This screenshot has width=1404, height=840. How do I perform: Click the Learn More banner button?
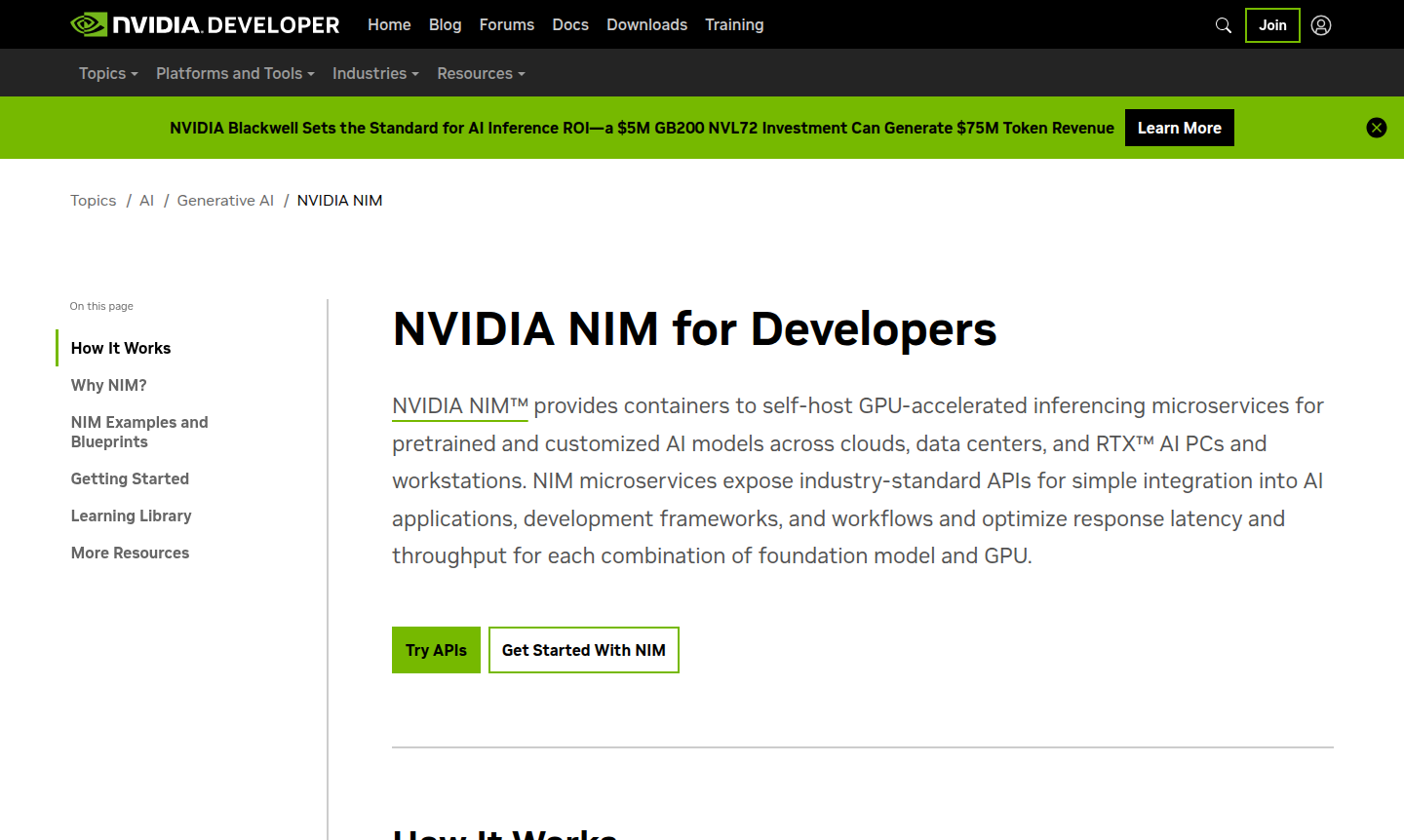[x=1179, y=128]
